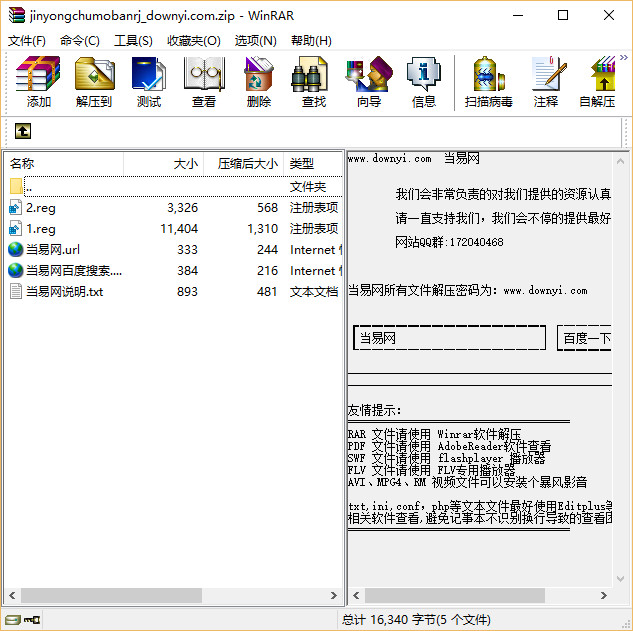Open the 选项(N) menu

(x=256, y=41)
